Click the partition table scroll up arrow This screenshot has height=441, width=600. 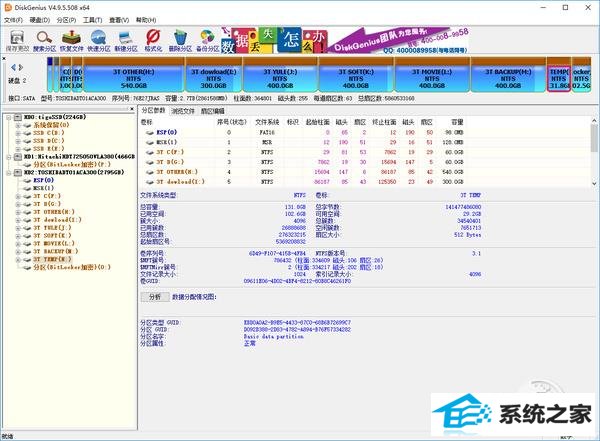coord(594,121)
